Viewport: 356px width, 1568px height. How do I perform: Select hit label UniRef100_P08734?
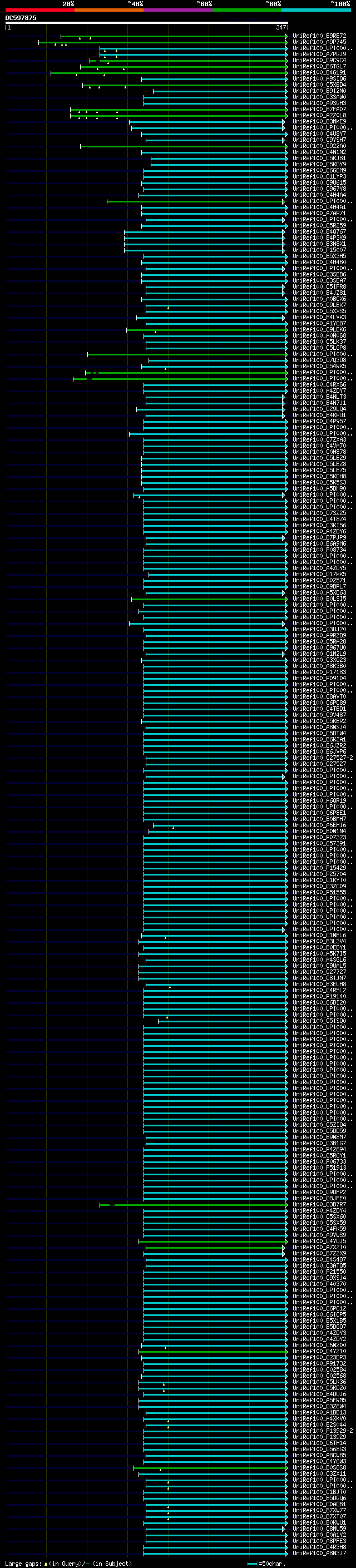click(319, 550)
